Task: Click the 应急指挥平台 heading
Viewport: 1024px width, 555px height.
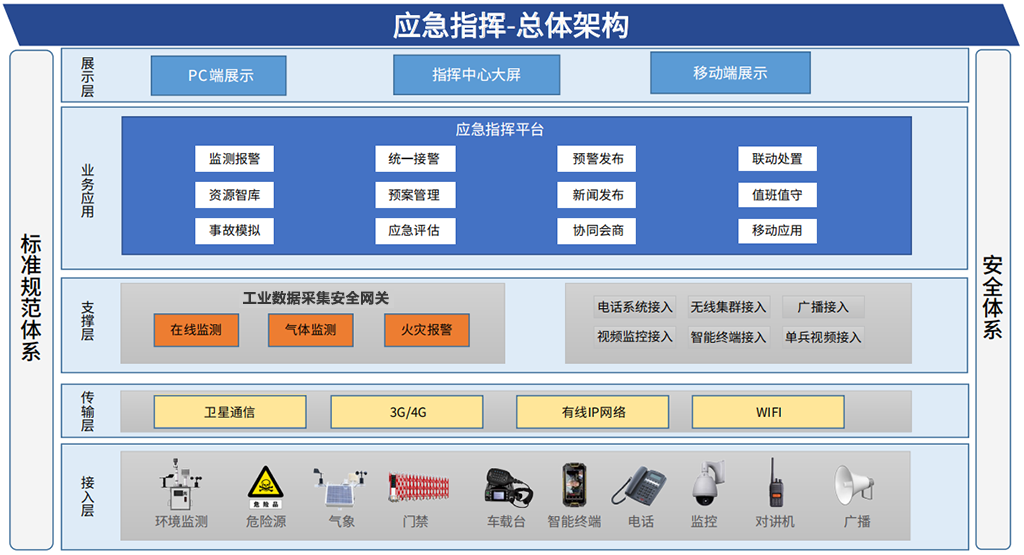Action: click(x=500, y=129)
